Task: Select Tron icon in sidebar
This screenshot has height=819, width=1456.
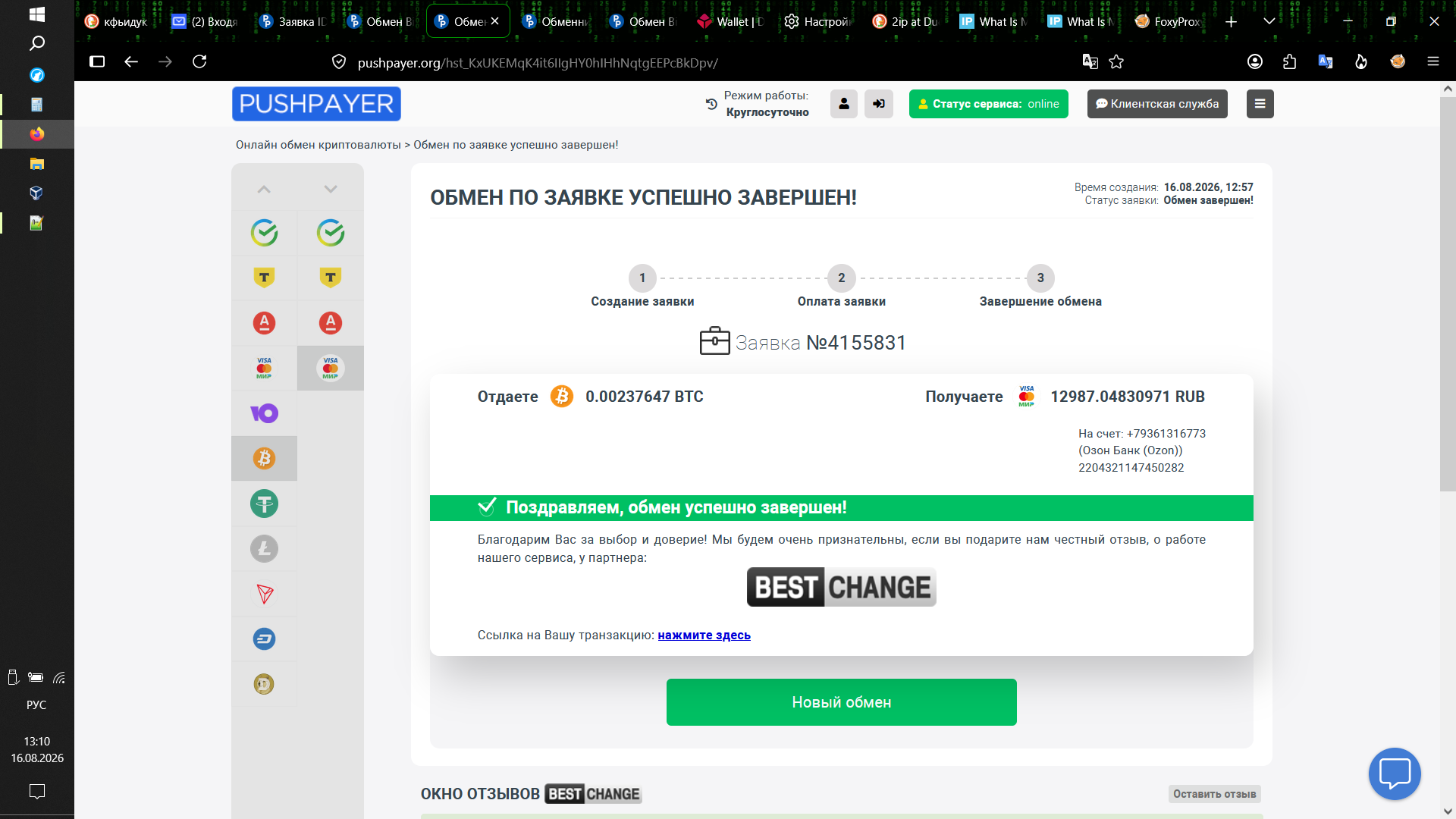Action: click(264, 594)
